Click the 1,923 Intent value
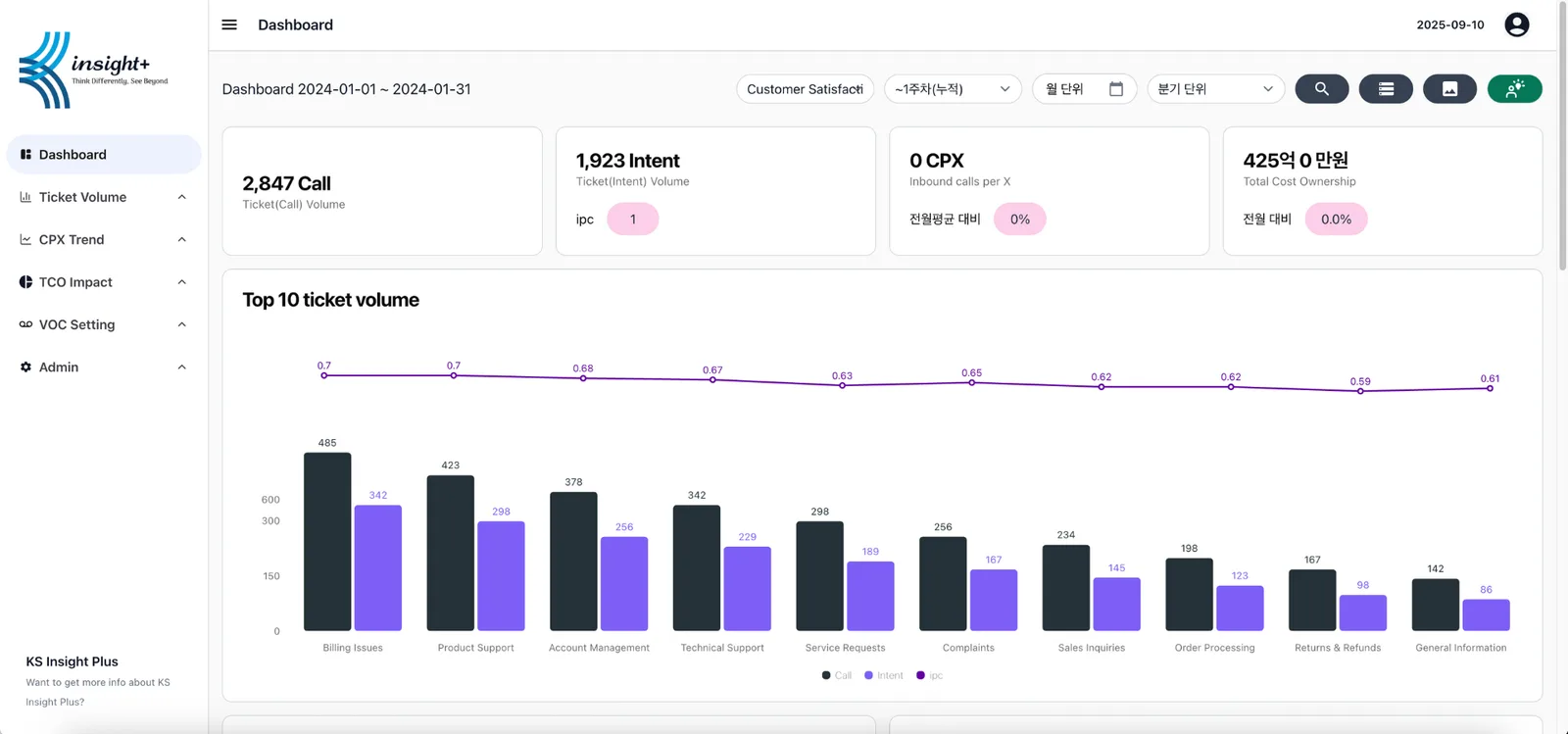 coord(627,161)
